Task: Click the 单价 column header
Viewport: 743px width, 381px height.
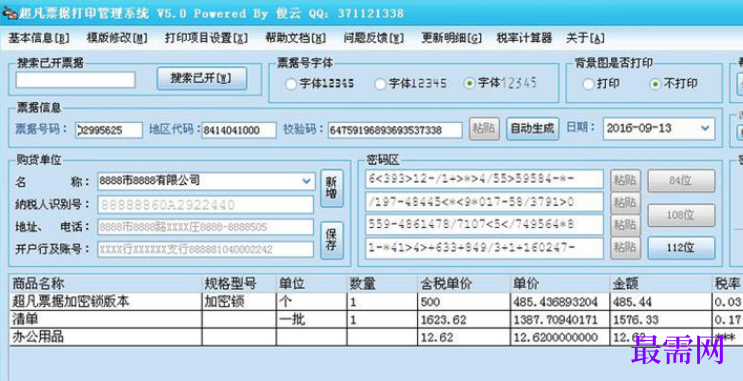Action: 560,284
